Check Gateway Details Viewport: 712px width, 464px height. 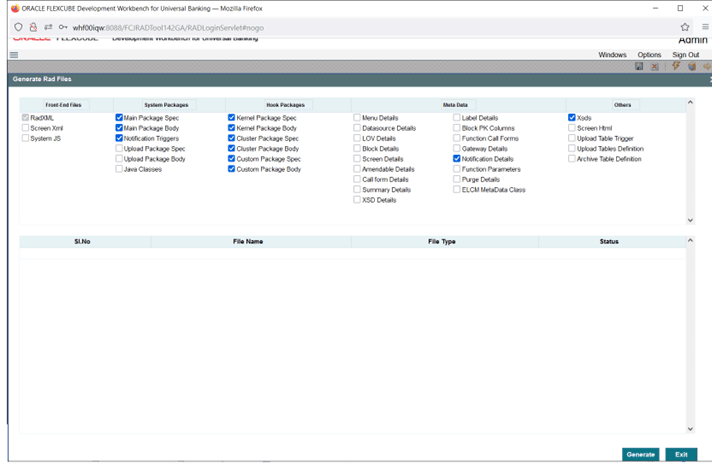[457, 148]
